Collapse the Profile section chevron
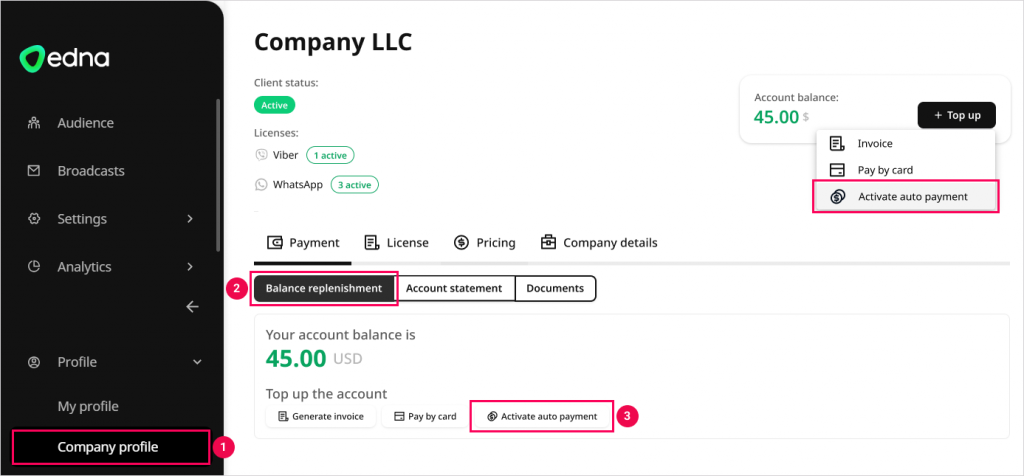The width and height of the screenshot is (1024, 476). [x=197, y=362]
